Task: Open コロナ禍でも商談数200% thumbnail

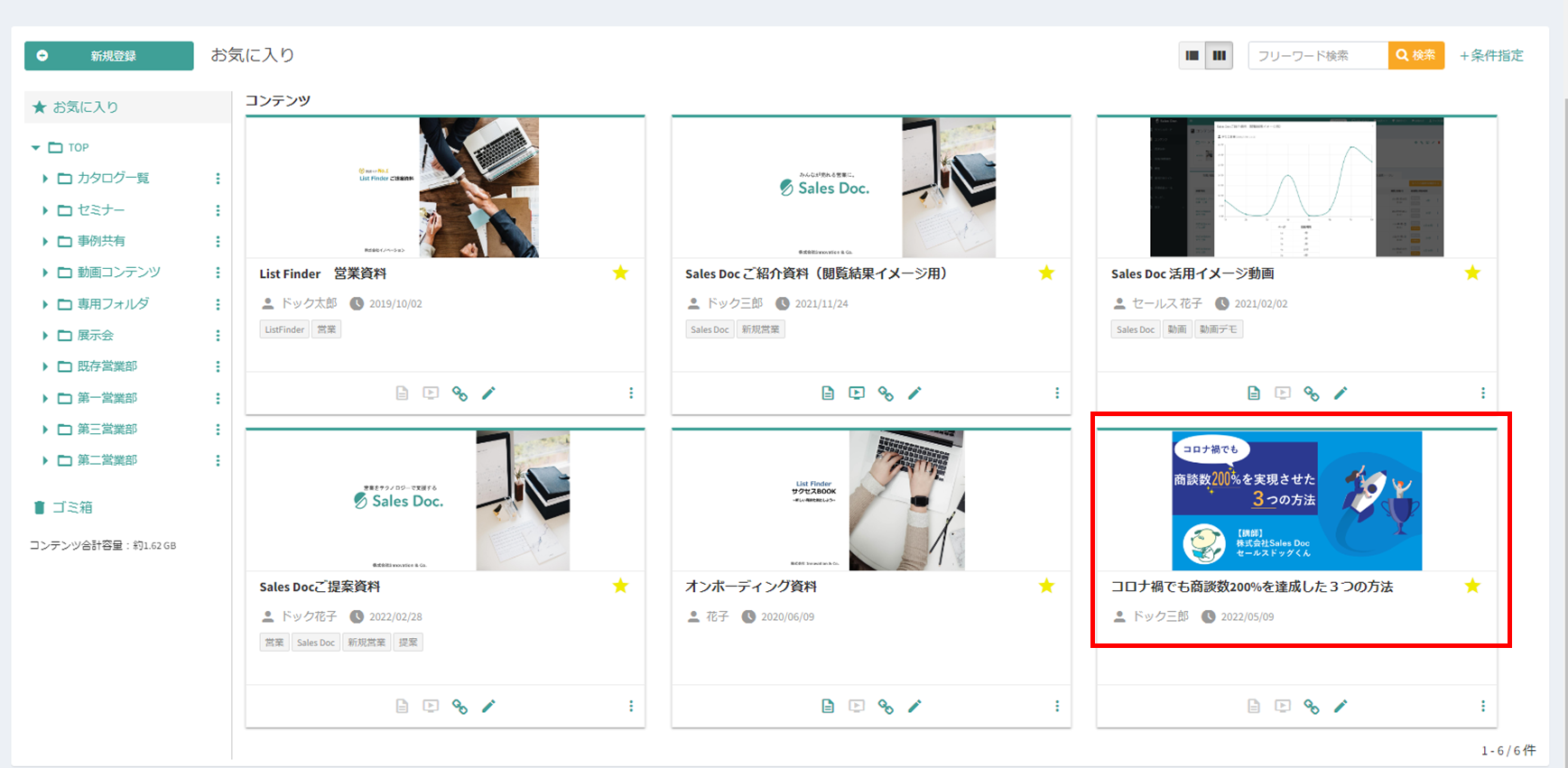Action: (x=1297, y=500)
